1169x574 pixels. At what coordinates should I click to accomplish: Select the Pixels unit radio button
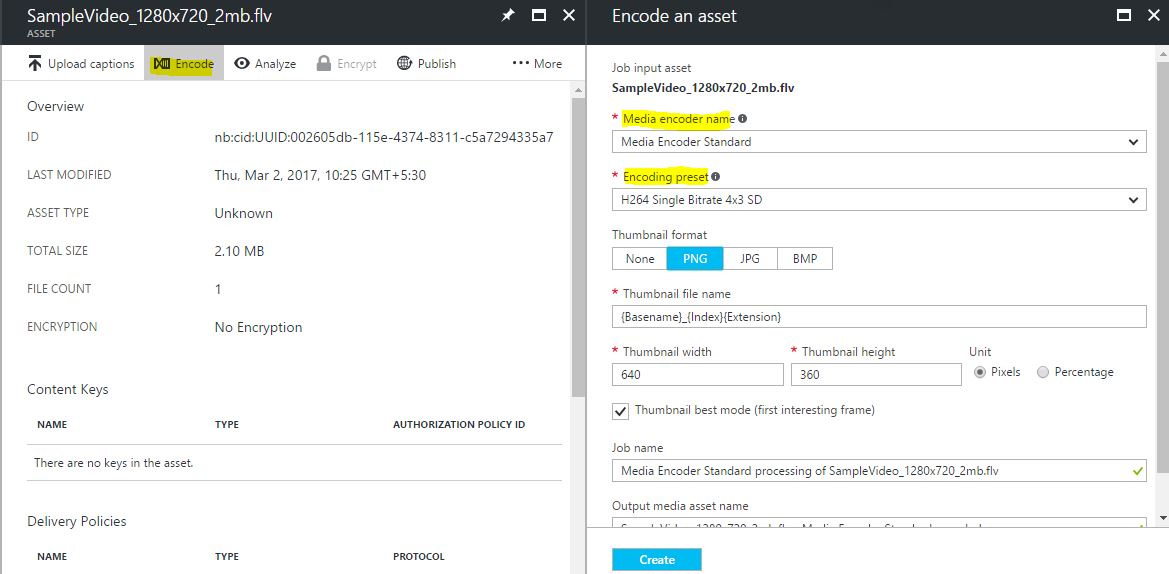pyautogui.click(x=980, y=372)
